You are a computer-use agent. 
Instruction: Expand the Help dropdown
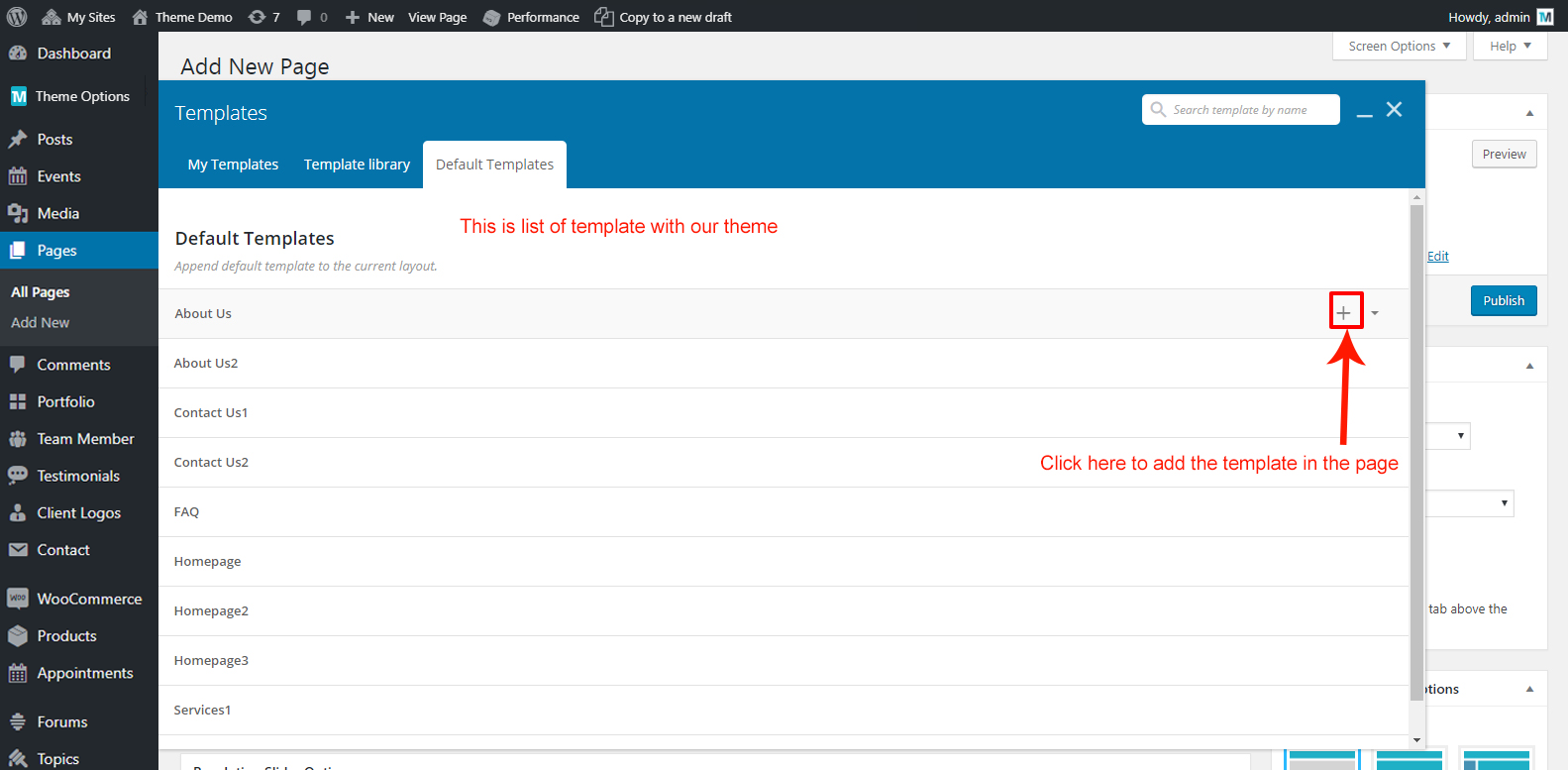point(1510,46)
